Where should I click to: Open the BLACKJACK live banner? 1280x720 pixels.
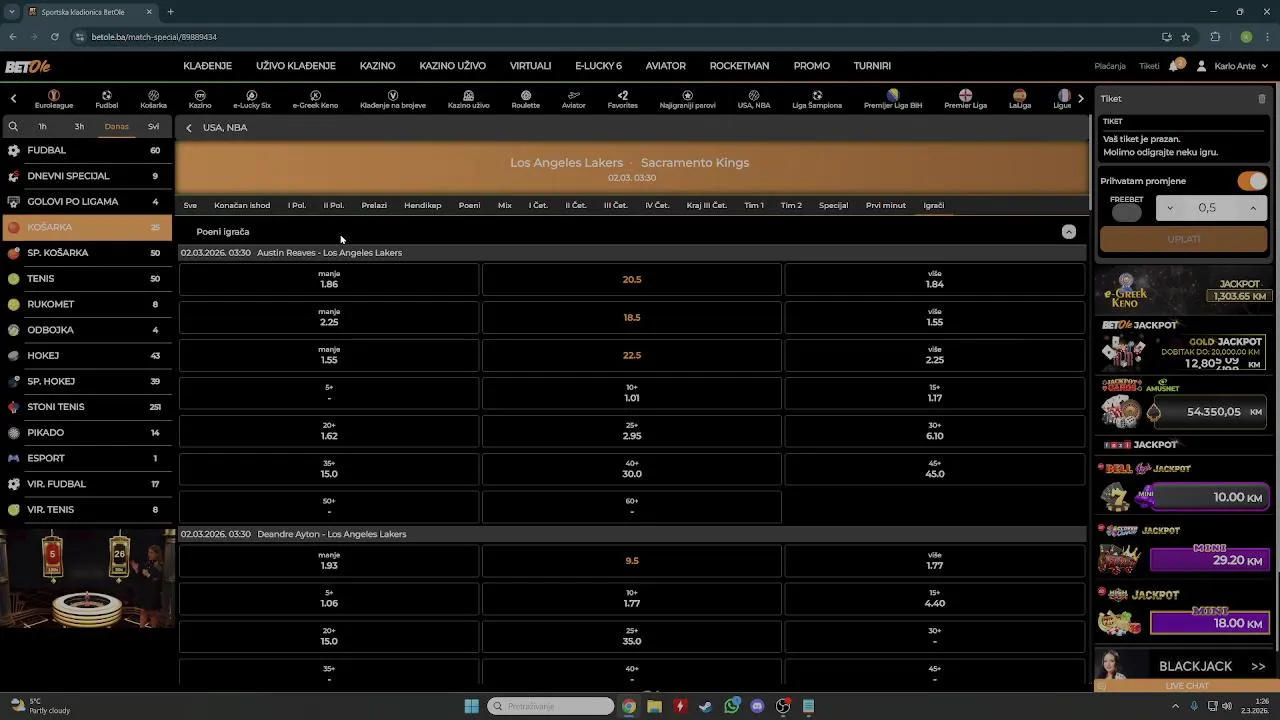(1185, 666)
